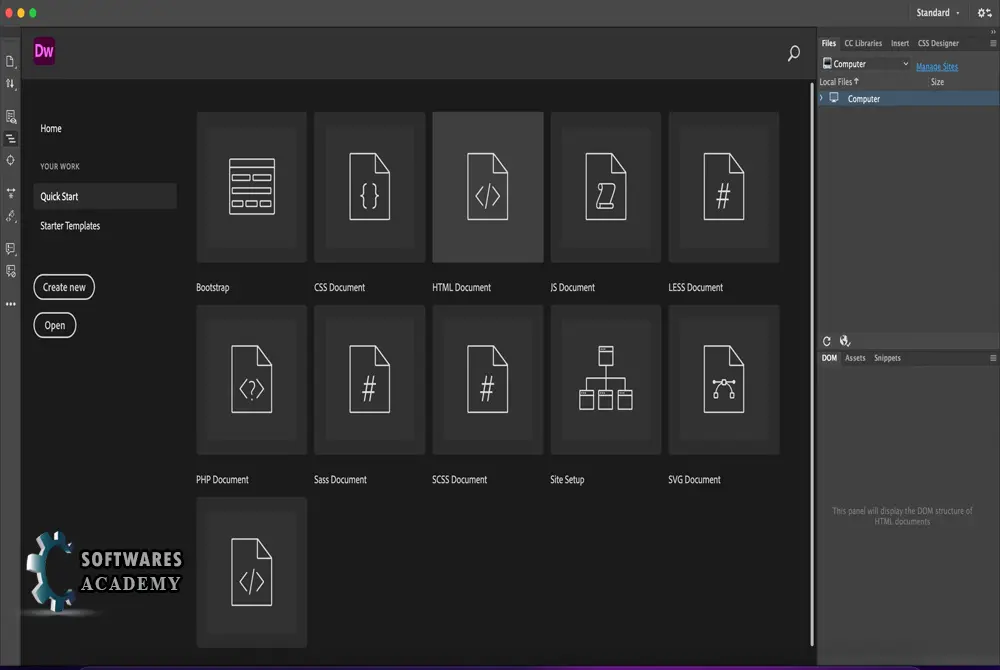Viewport: 1000px width, 670px height.
Task: Click the Create new button
Action: (64, 287)
